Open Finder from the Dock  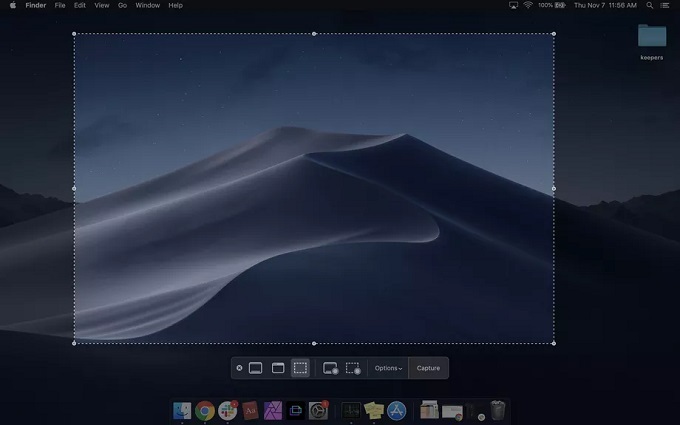182,410
